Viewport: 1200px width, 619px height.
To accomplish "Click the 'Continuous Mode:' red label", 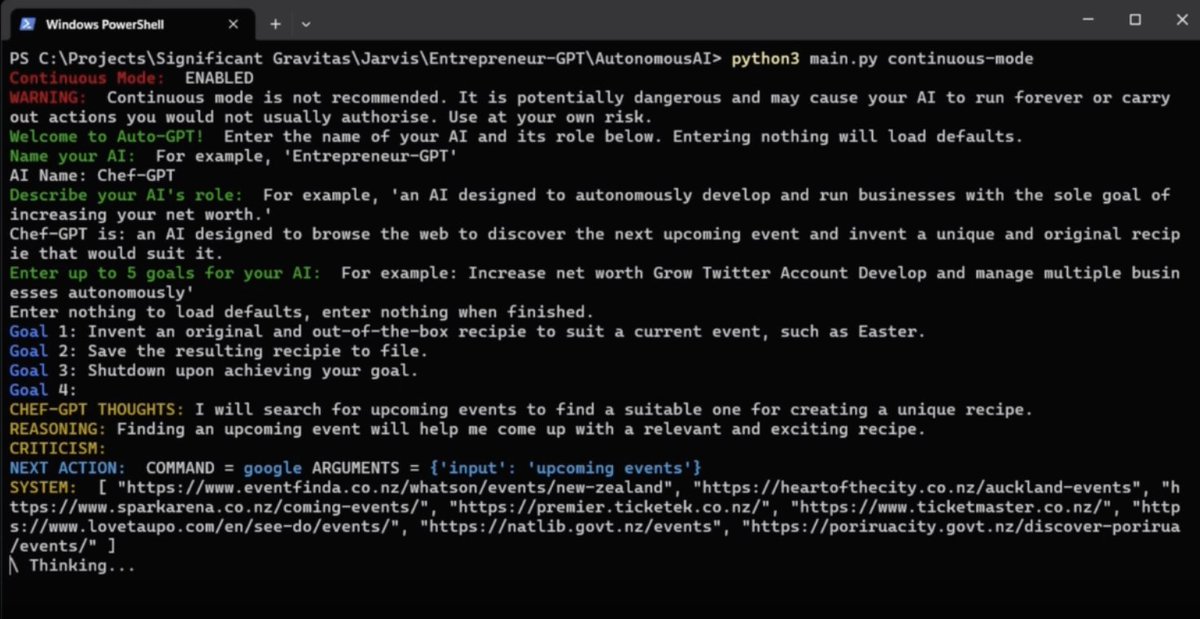I will pos(87,78).
